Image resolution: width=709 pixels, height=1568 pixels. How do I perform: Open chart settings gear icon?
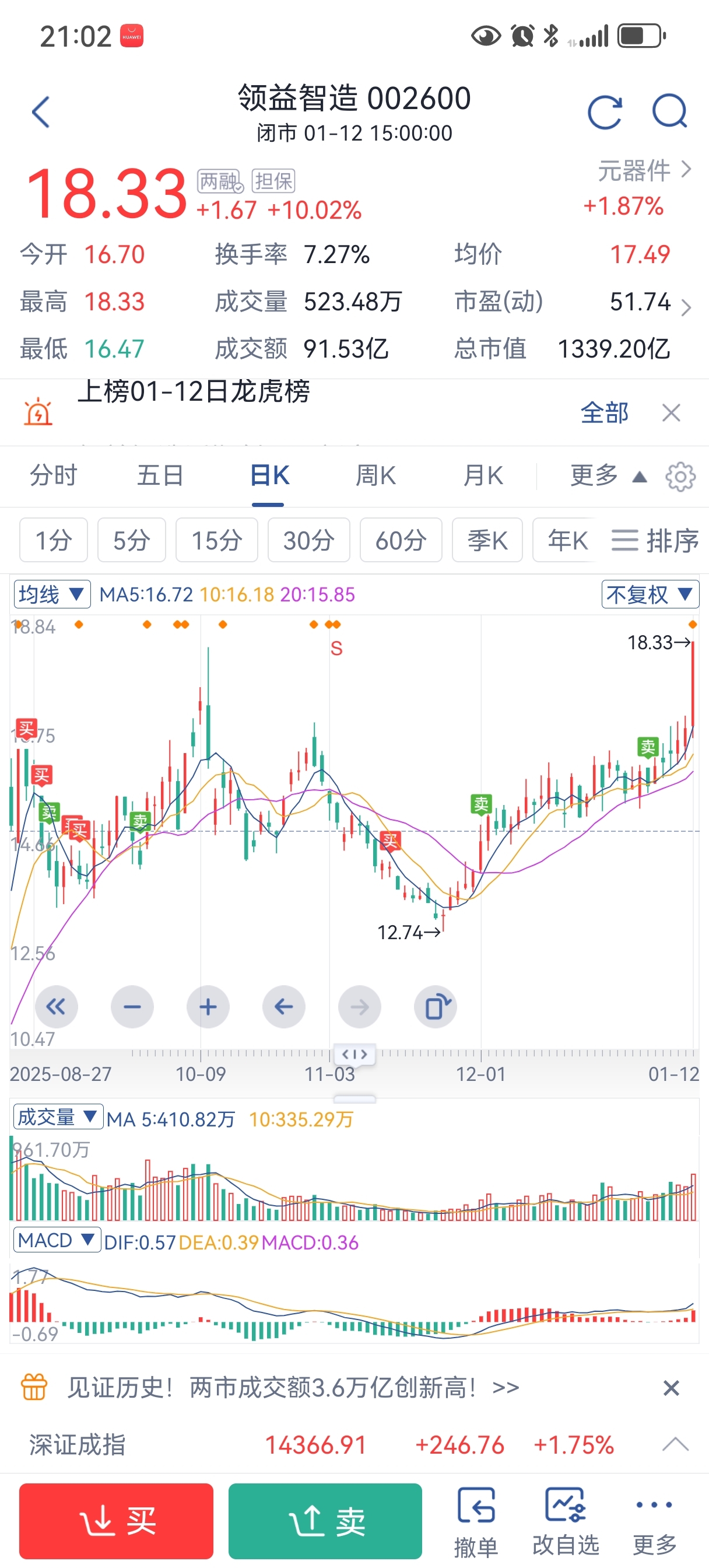tap(680, 477)
